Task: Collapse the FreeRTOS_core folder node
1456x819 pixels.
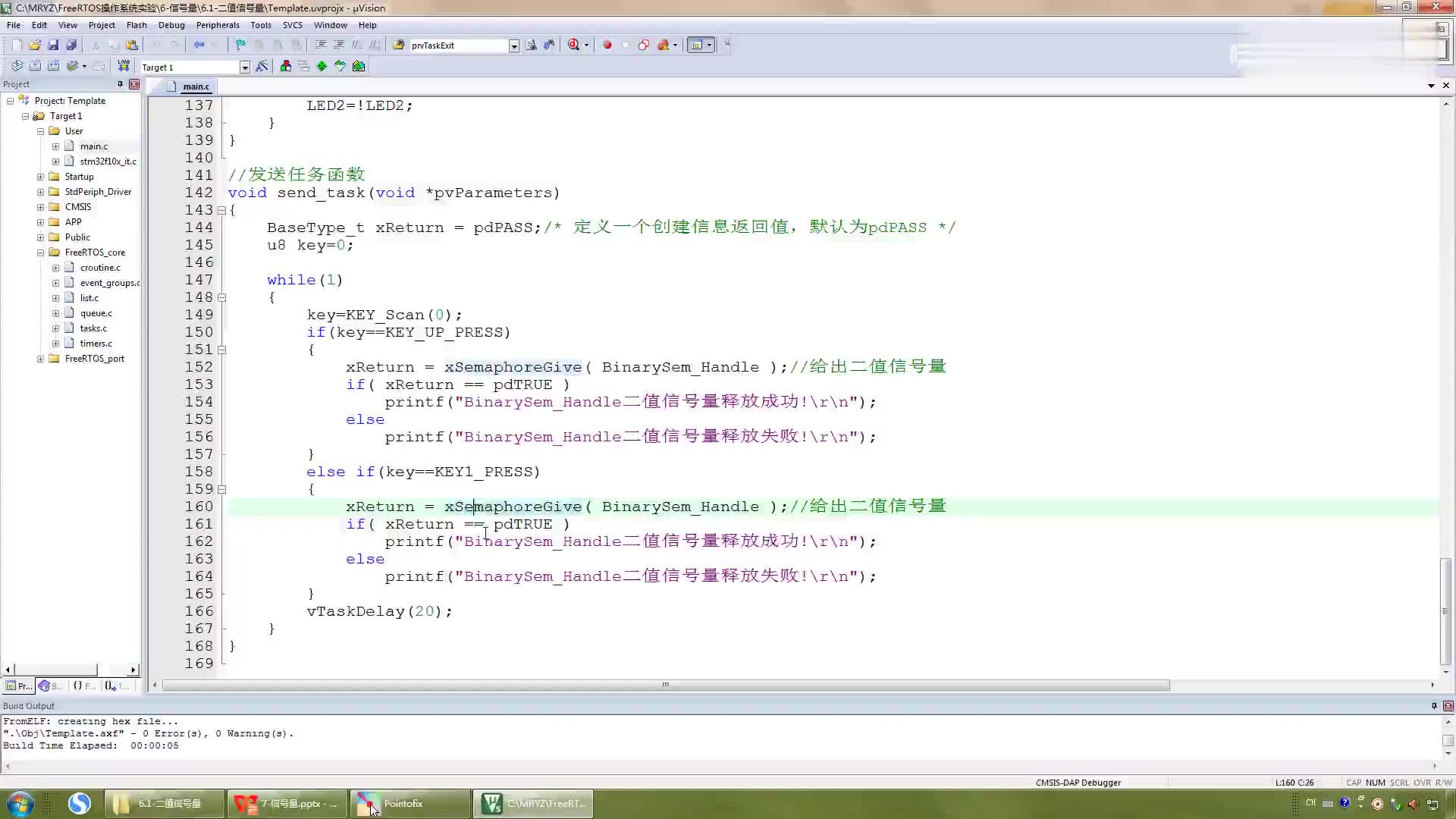Action: coord(40,253)
